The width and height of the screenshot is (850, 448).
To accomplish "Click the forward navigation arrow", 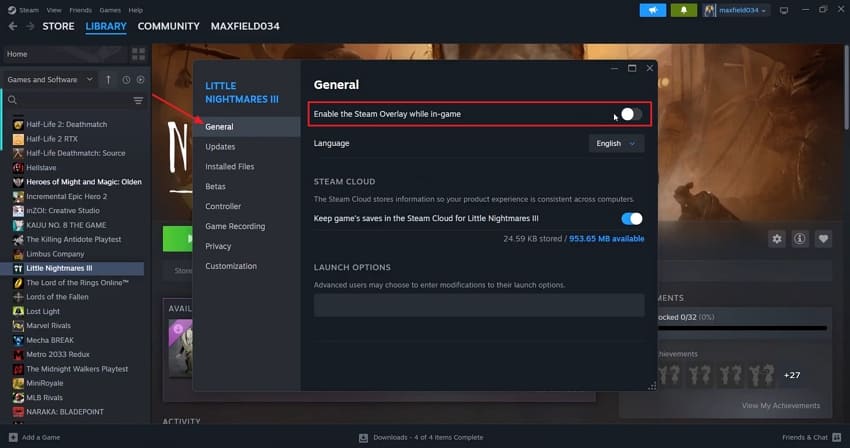I will (30, 26).
